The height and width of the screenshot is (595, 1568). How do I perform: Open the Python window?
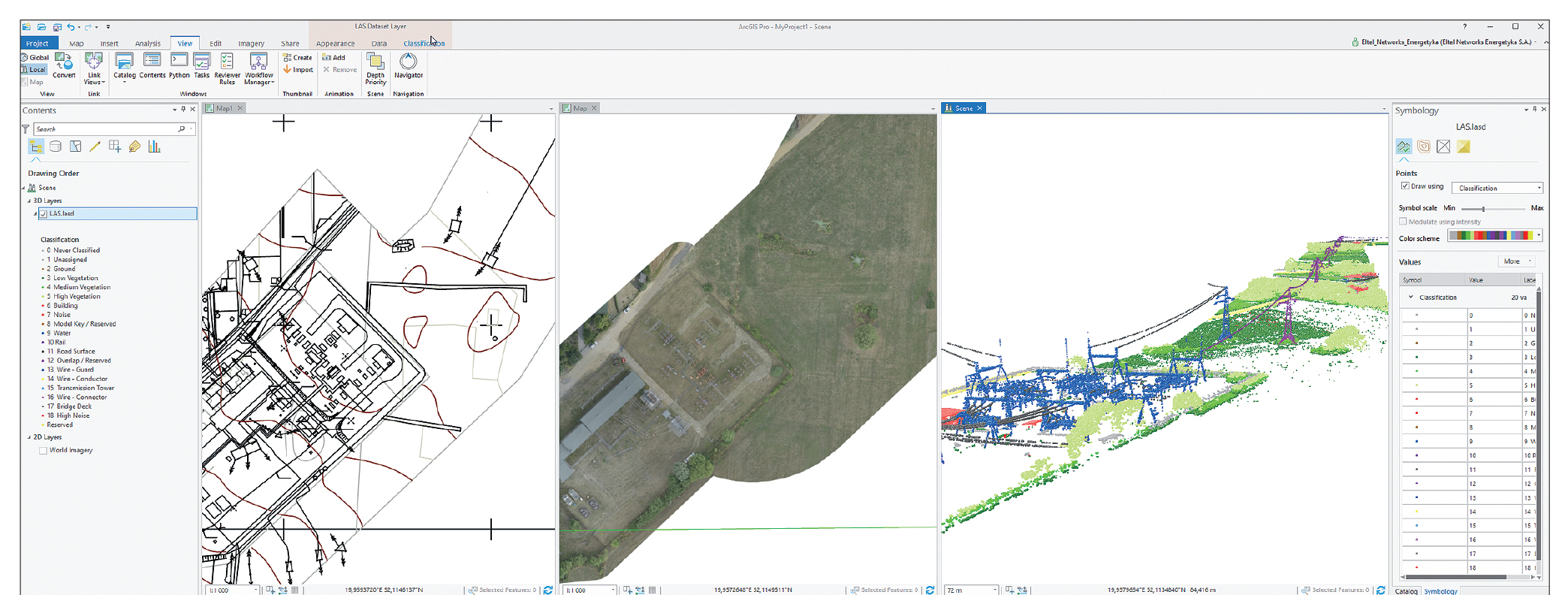pos(179,66)
